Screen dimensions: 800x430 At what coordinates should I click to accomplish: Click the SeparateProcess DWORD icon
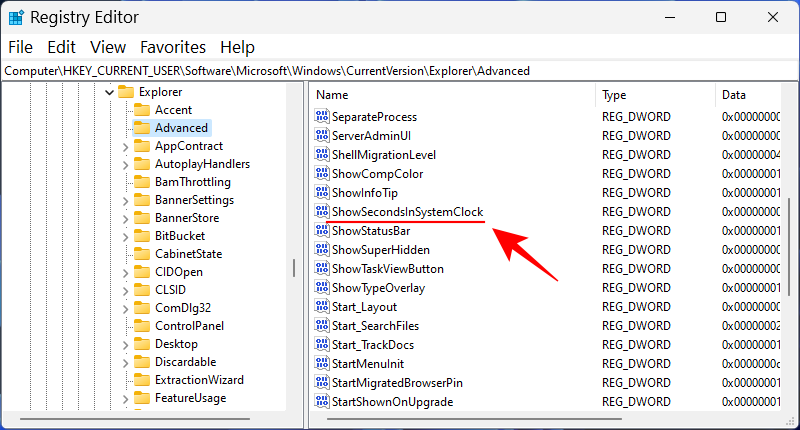coord(321,116)
